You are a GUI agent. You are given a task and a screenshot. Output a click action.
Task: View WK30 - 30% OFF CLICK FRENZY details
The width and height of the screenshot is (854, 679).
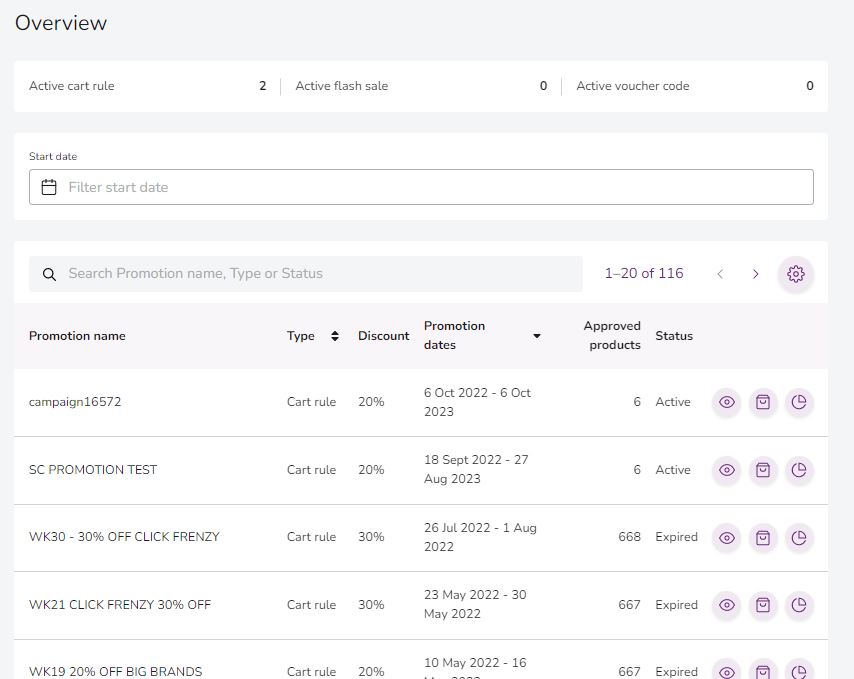tap(727, 538)
